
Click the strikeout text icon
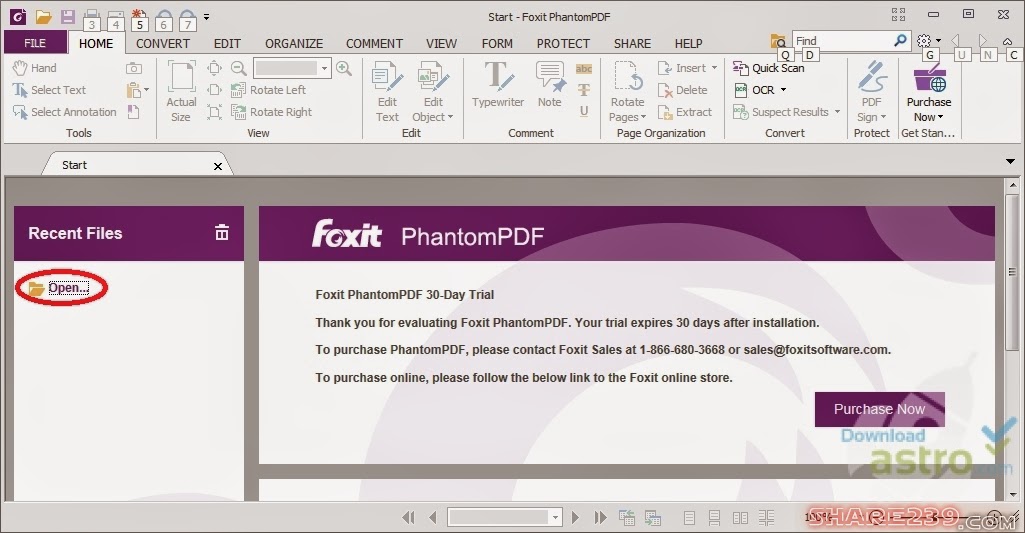pos(584,90)
